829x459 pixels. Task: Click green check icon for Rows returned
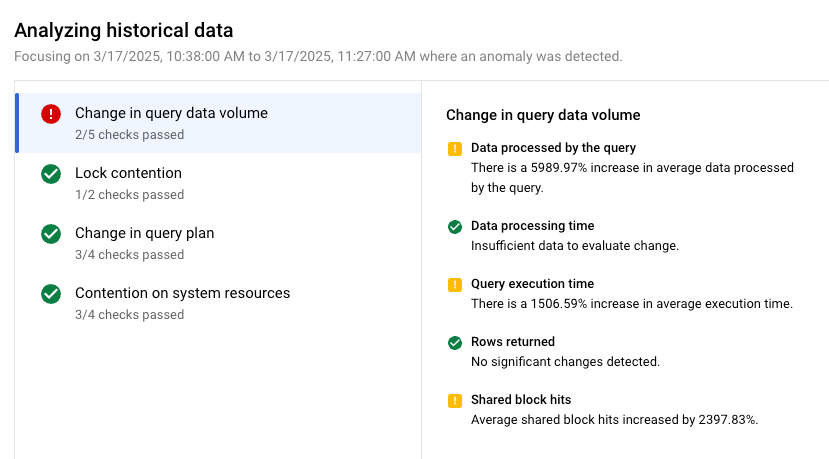click(455, 343)
